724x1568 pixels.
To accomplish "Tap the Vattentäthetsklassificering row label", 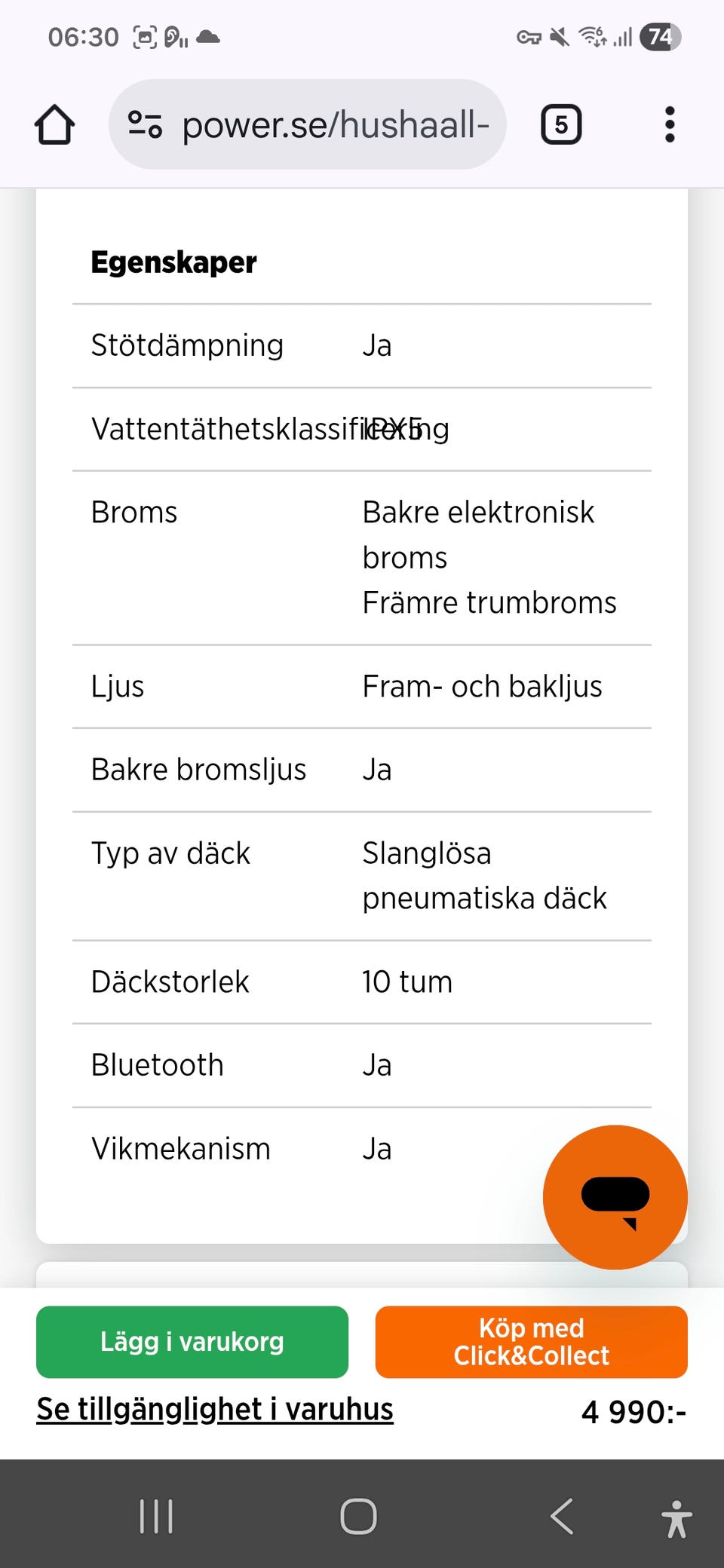I will 226,430.
